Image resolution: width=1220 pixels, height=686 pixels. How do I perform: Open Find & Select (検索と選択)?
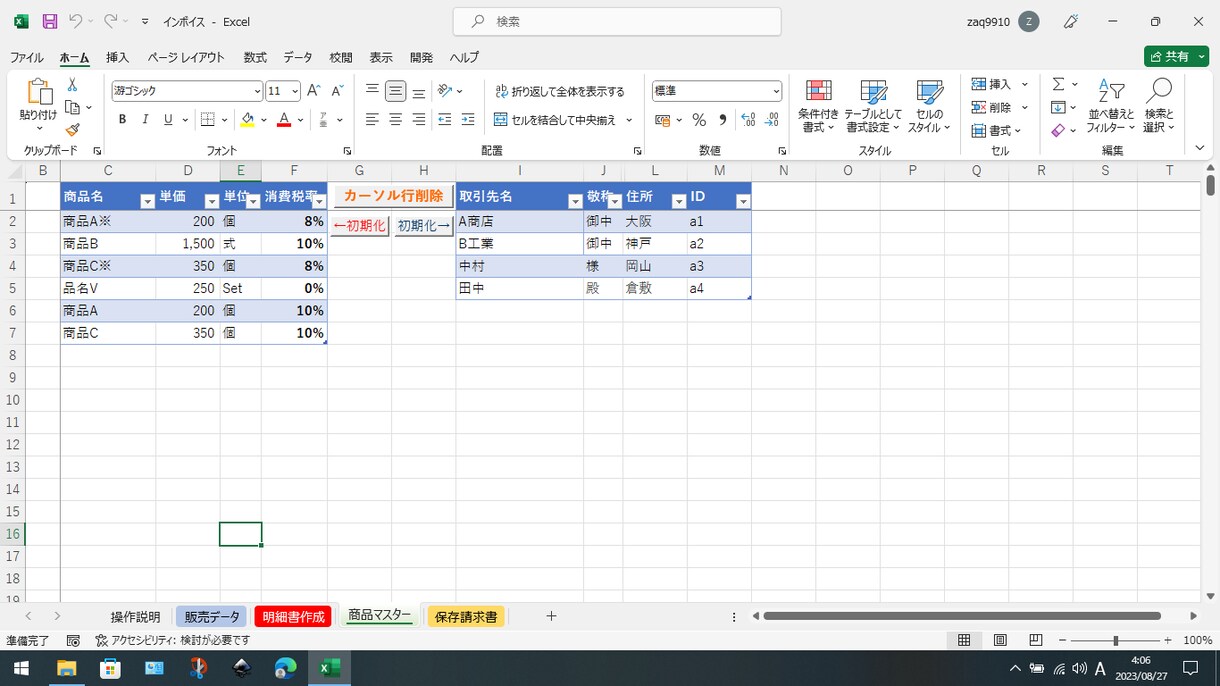(1160, 107)
